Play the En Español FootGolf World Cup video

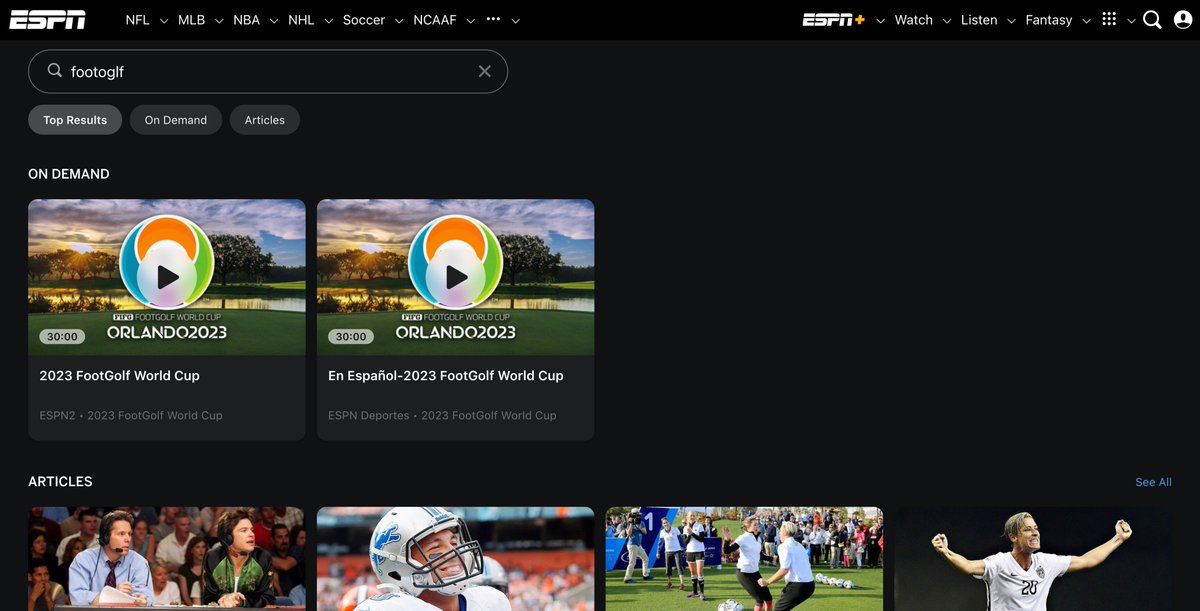click(456, 277)
